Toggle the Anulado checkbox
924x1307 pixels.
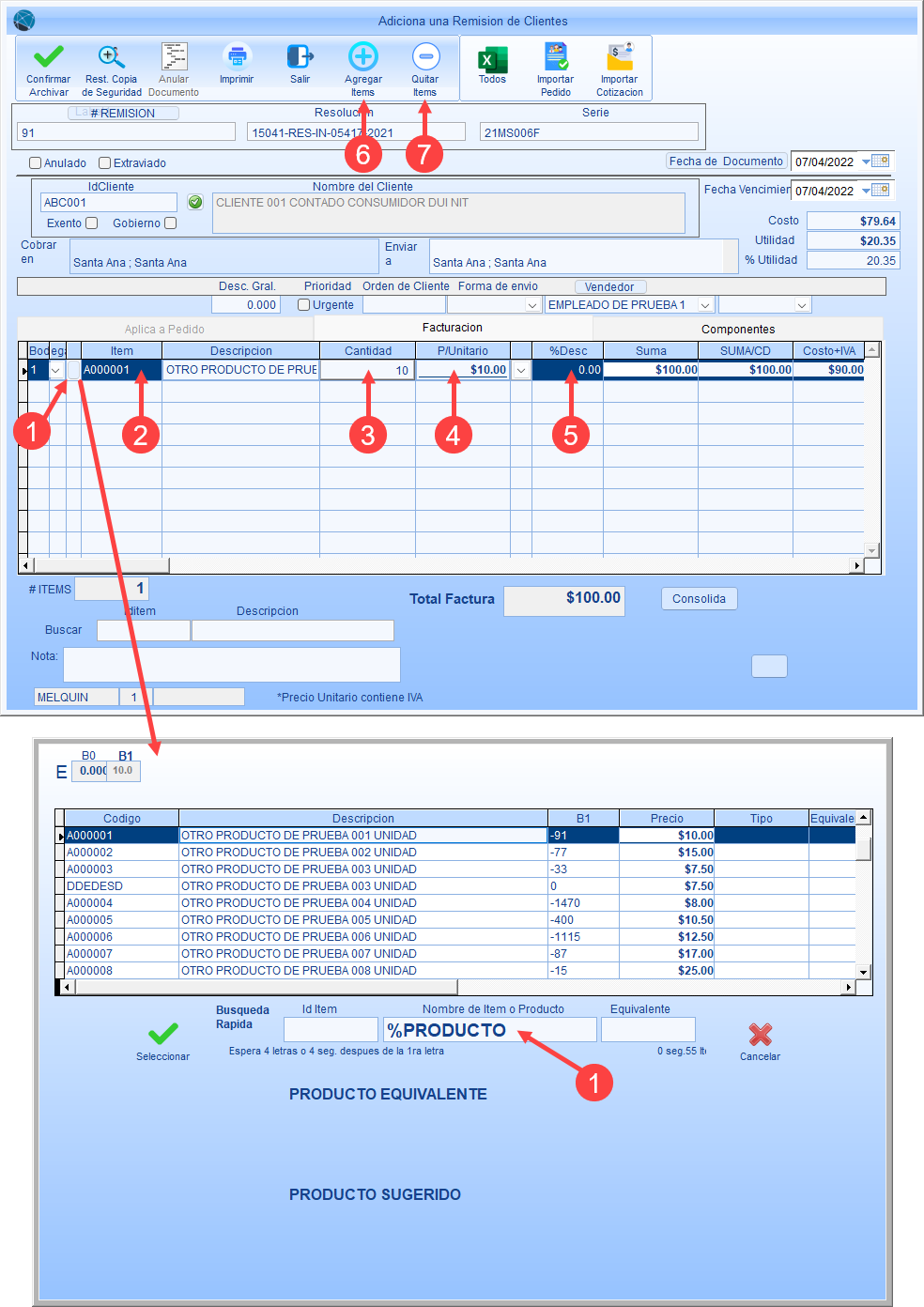36,162
